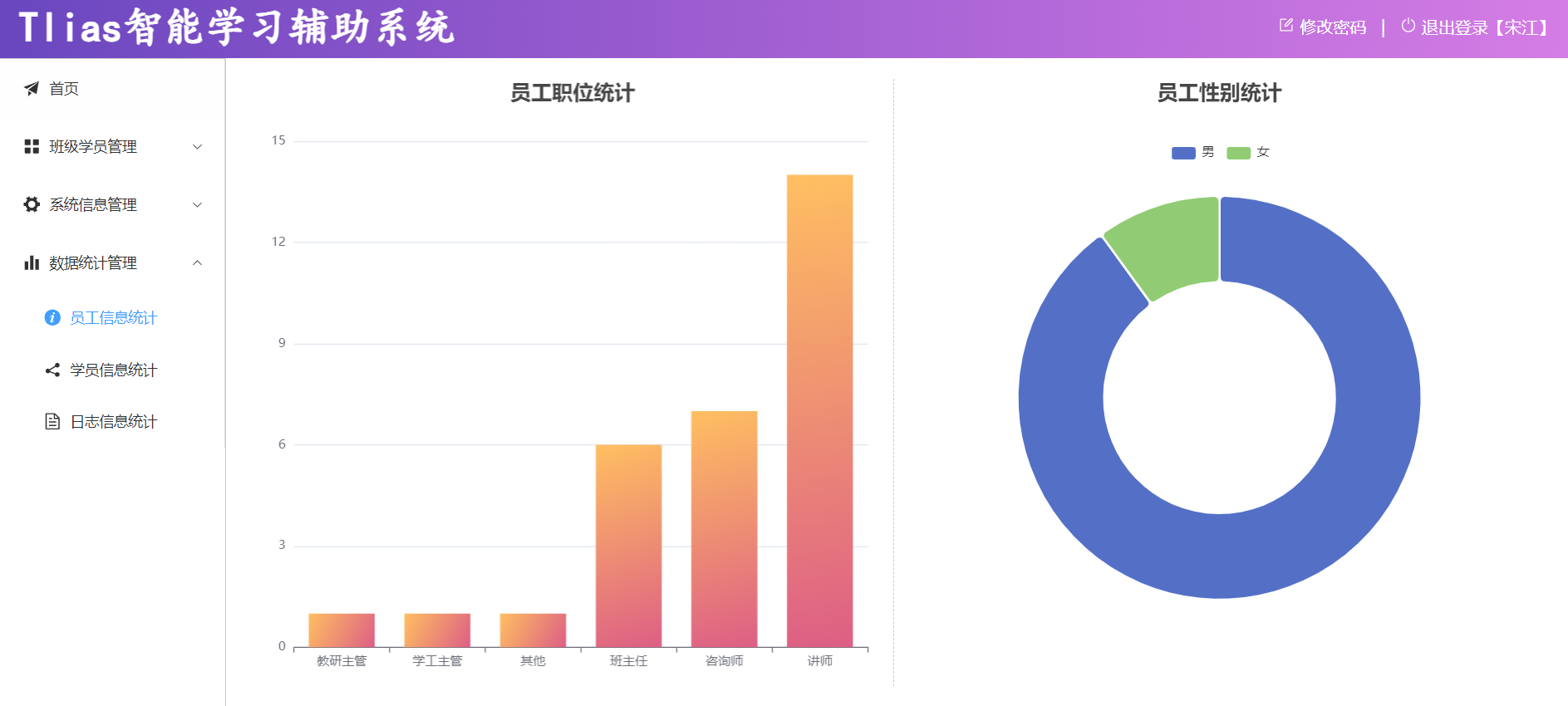Expand the 系统信息管理 menu chevron
Image resolution: width=1568 pixels, height=706 pixels.
coord(197,205)
